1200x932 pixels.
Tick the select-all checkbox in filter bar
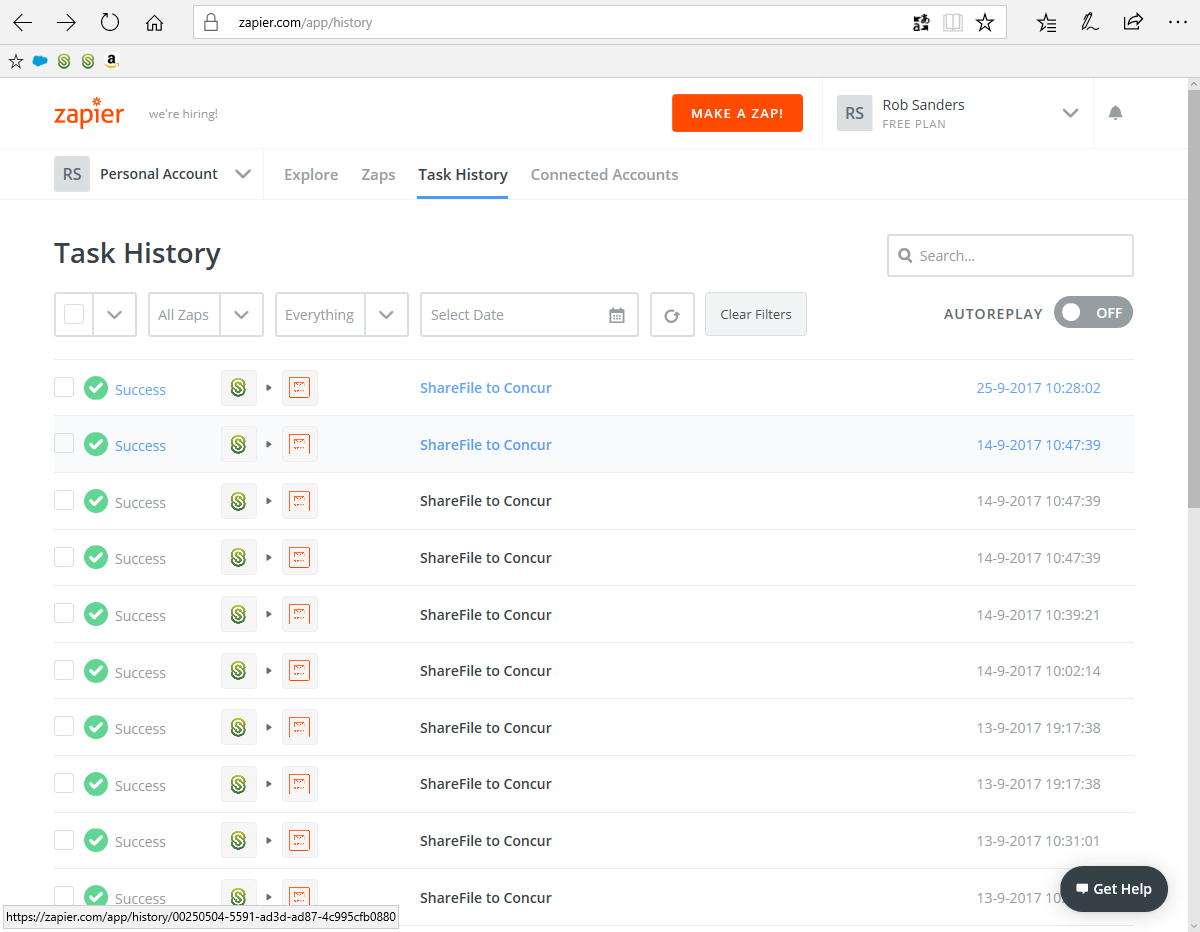pyautogui.click(x=74, y=314)
